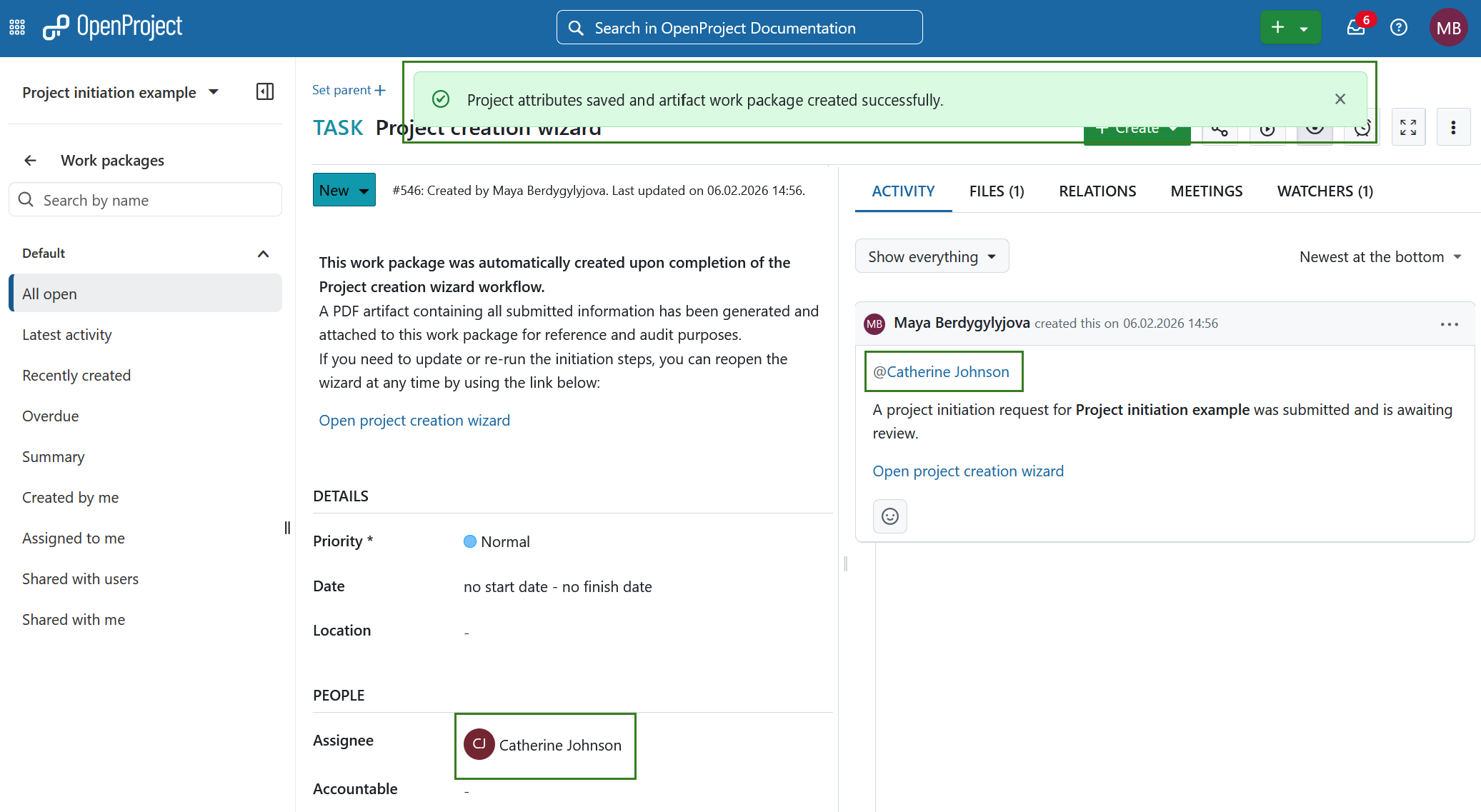Dismiss the green success notification
Viewport: 1481px width, 812px height.
click(1340, 99)
